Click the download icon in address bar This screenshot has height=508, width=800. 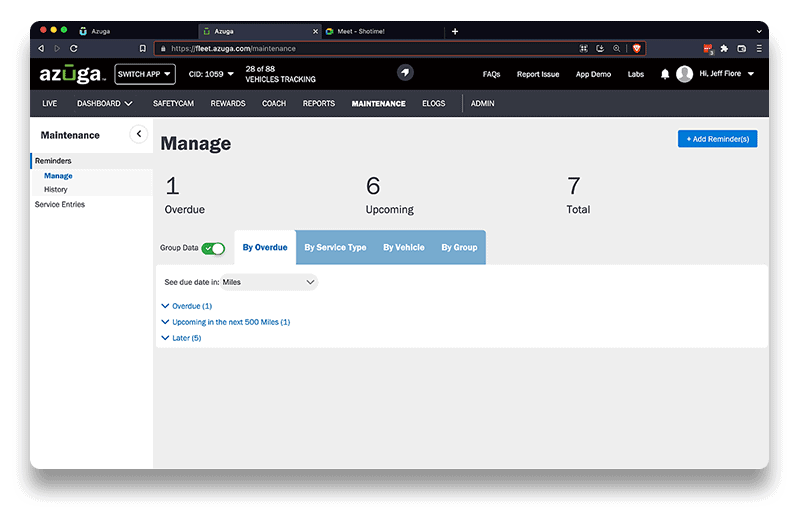tap(600, 48)
